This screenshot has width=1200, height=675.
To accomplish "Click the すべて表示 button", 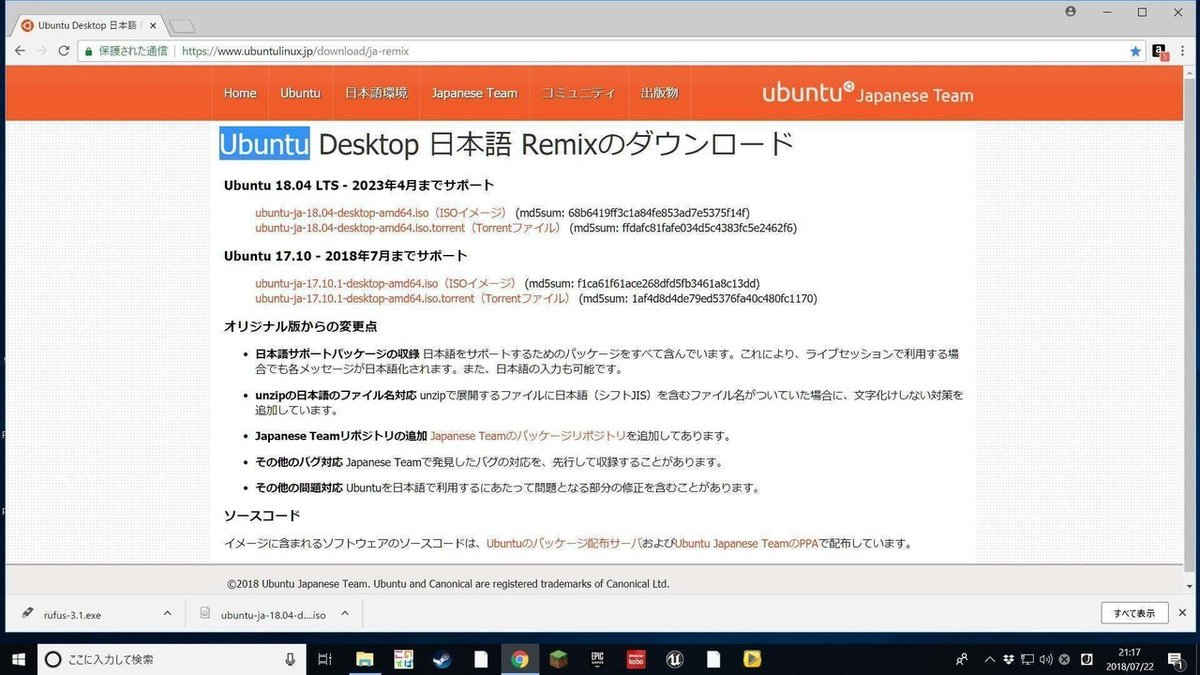I will tap(1133, 613).
